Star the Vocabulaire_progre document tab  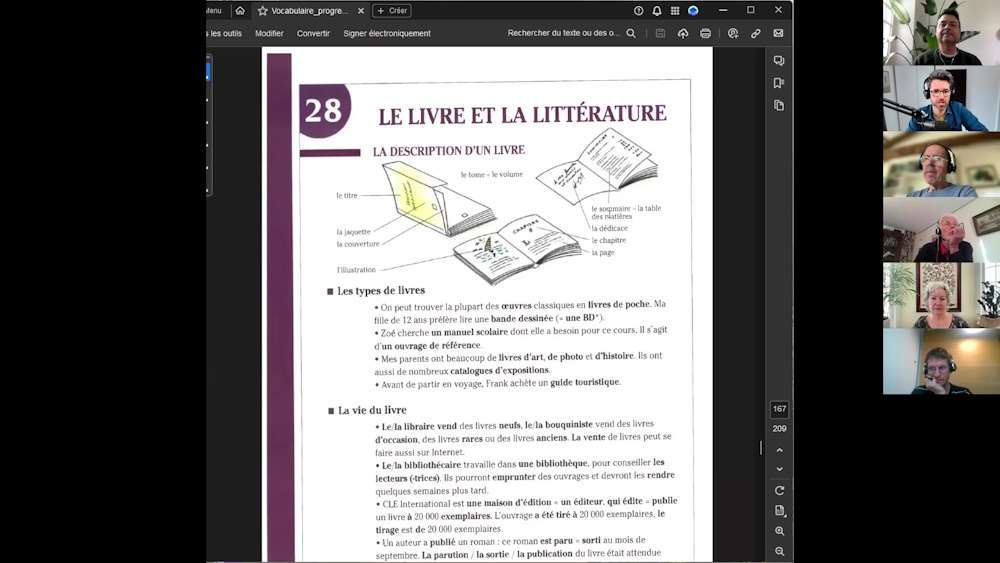[x=262, y=11]
